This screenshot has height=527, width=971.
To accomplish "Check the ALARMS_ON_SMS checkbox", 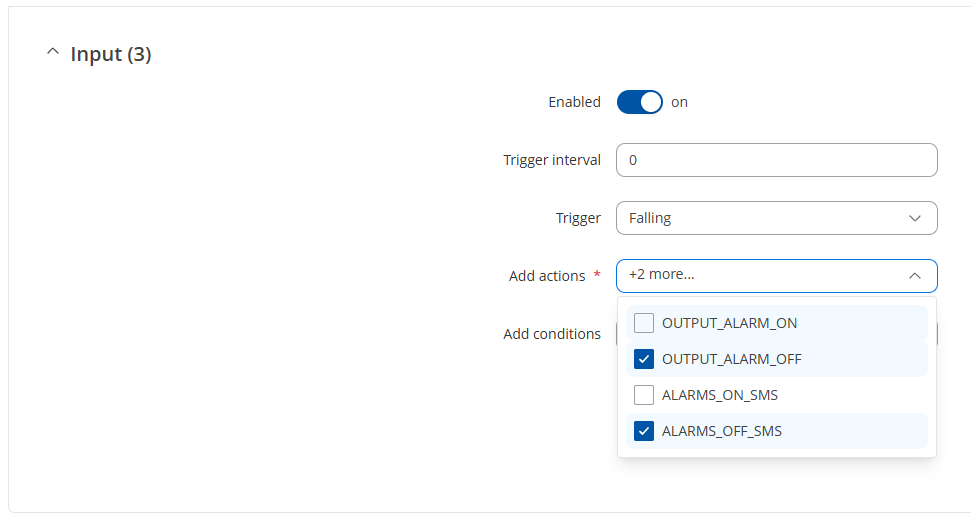I will (x=644, y=395).
